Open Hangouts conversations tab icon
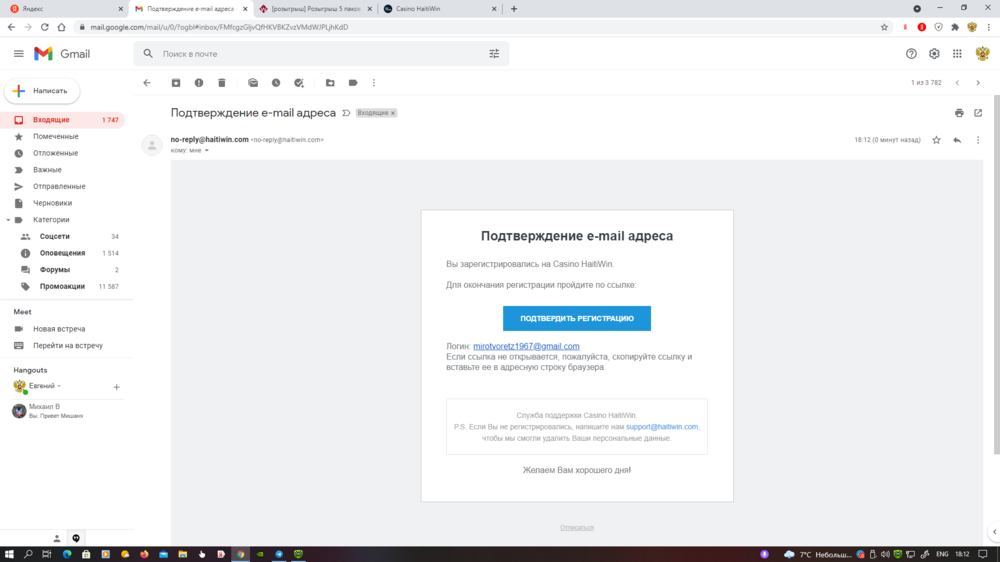The height and width of the screenshot is (562, 1000). (x=76, y=538)
